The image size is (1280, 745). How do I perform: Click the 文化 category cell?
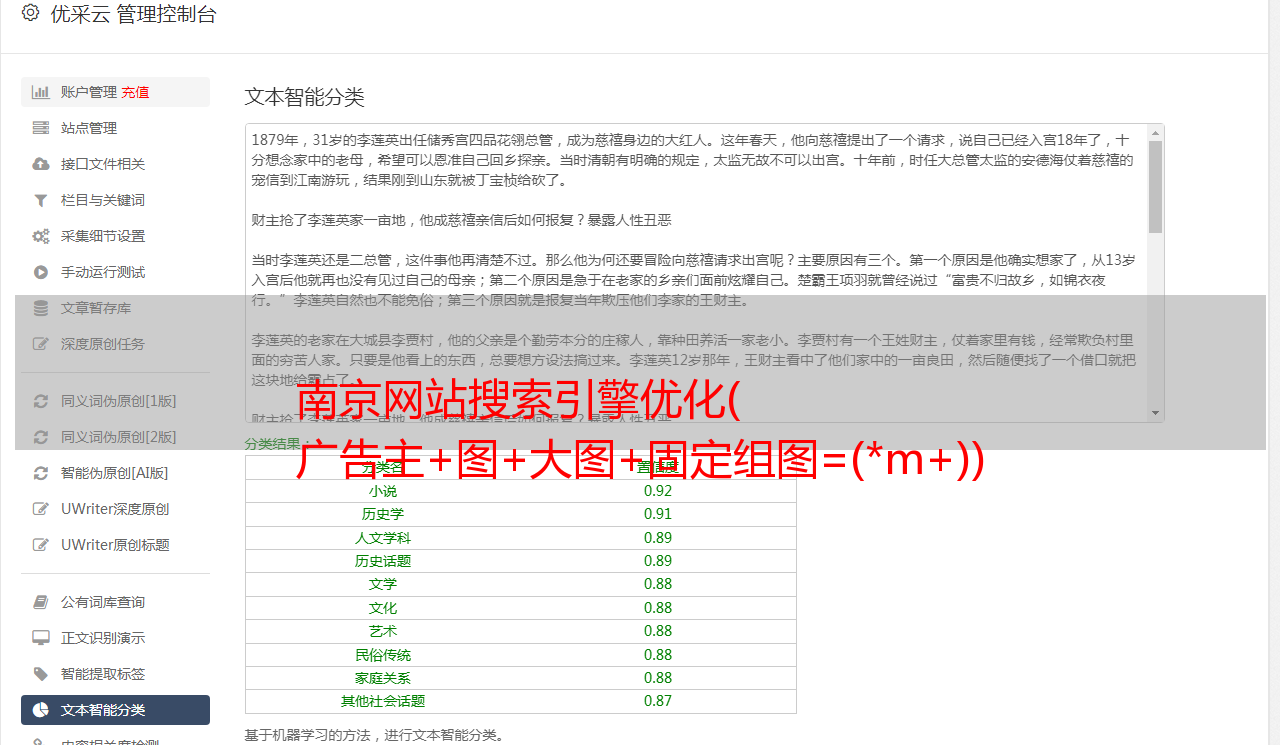tap(383, 608)
